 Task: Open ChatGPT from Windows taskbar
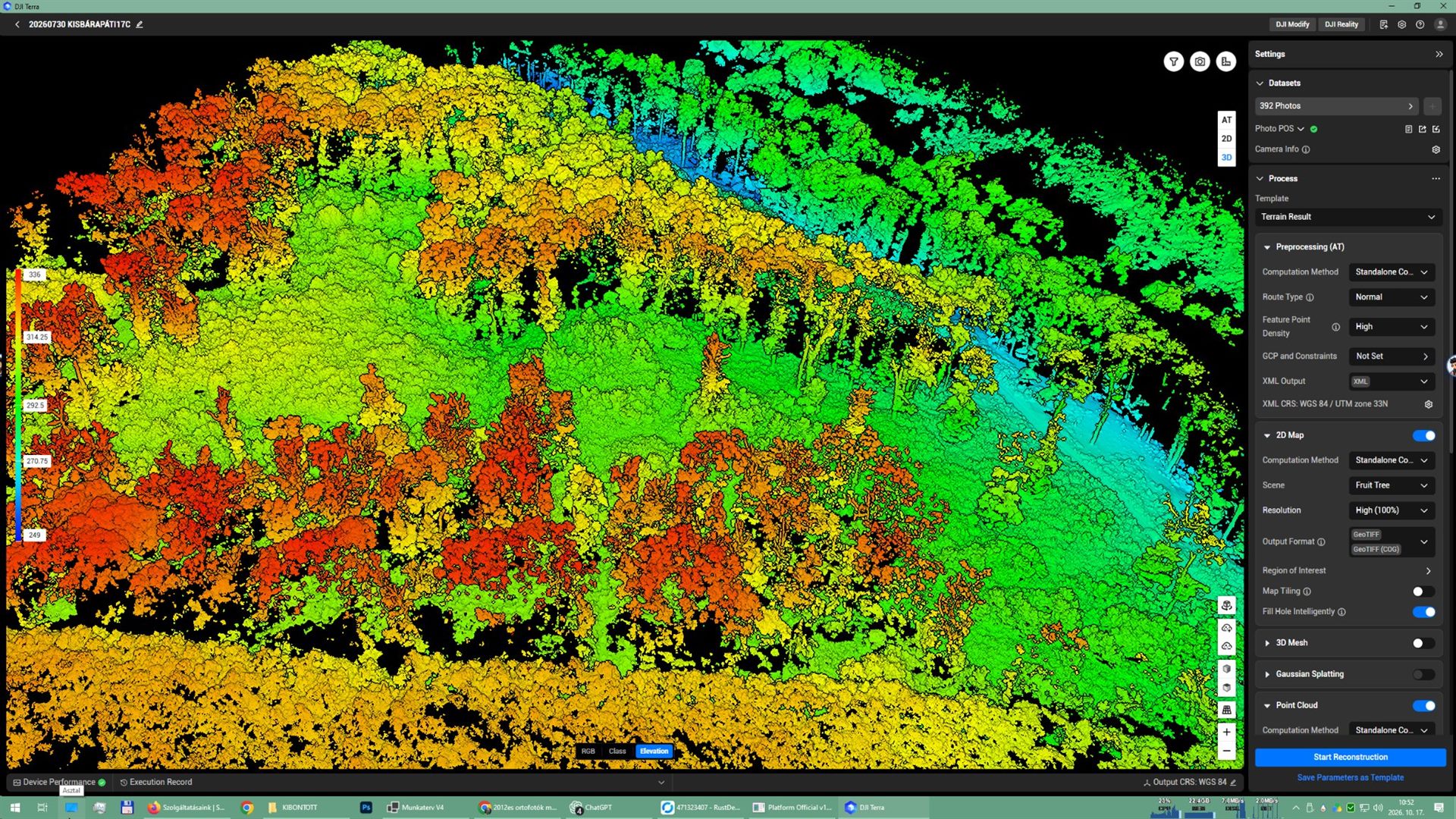(x=591, y=808)
